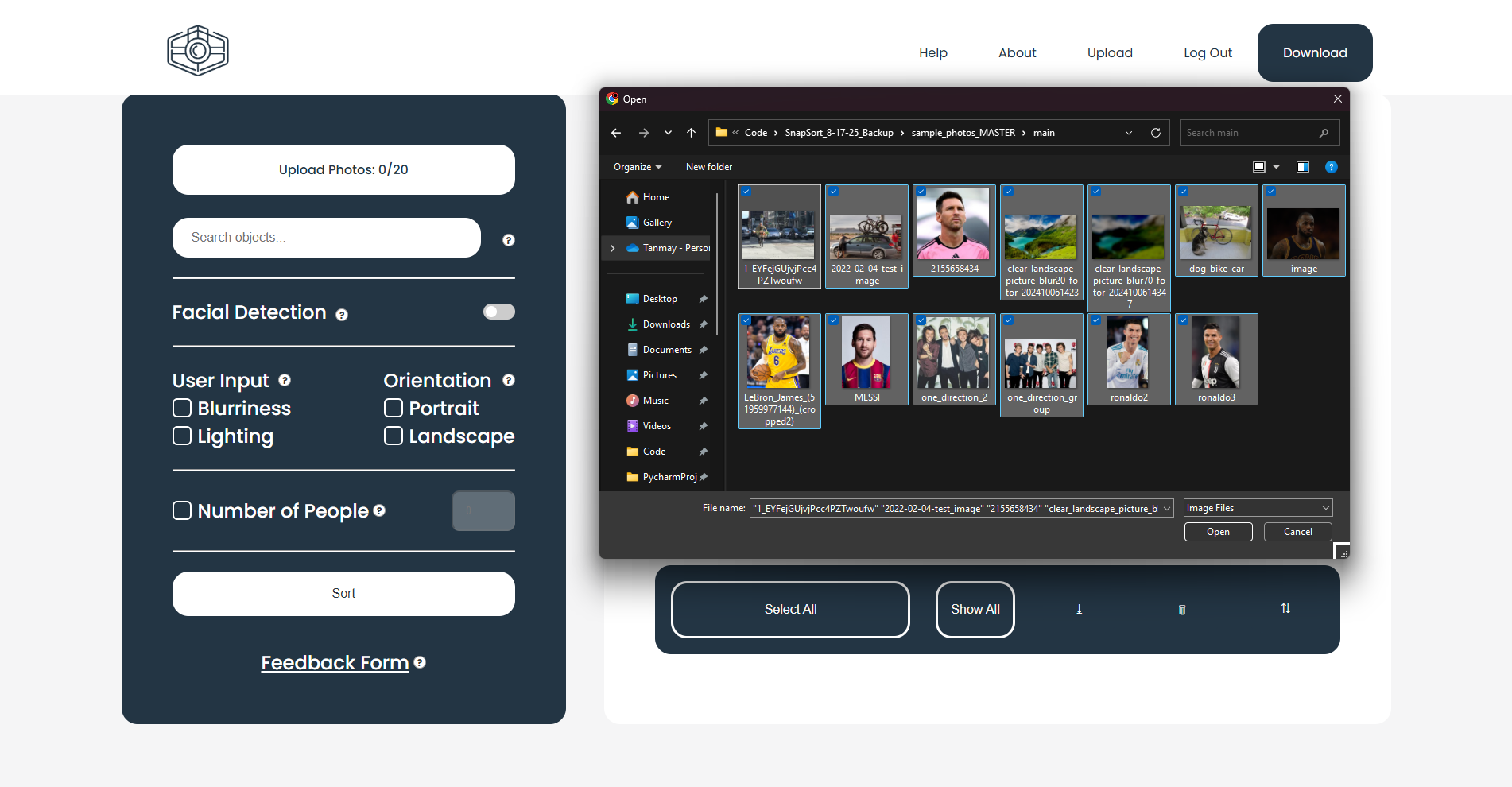Select Log Out in the top navigation
Image resolution: width=1512 pixels, height=787 pixels.
tap(1208, 52)
